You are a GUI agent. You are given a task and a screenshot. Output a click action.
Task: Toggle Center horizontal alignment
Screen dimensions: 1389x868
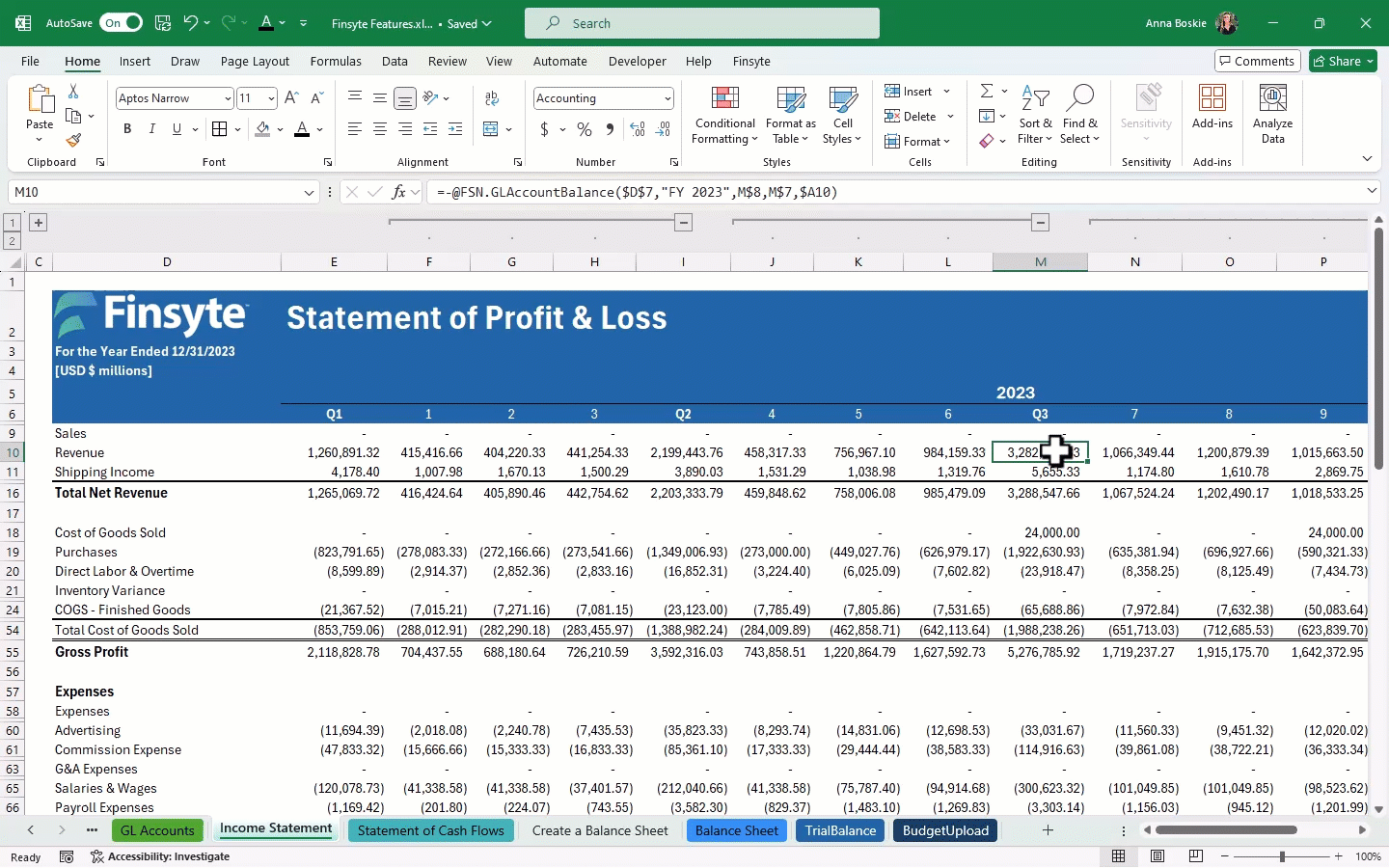point(380,129)
